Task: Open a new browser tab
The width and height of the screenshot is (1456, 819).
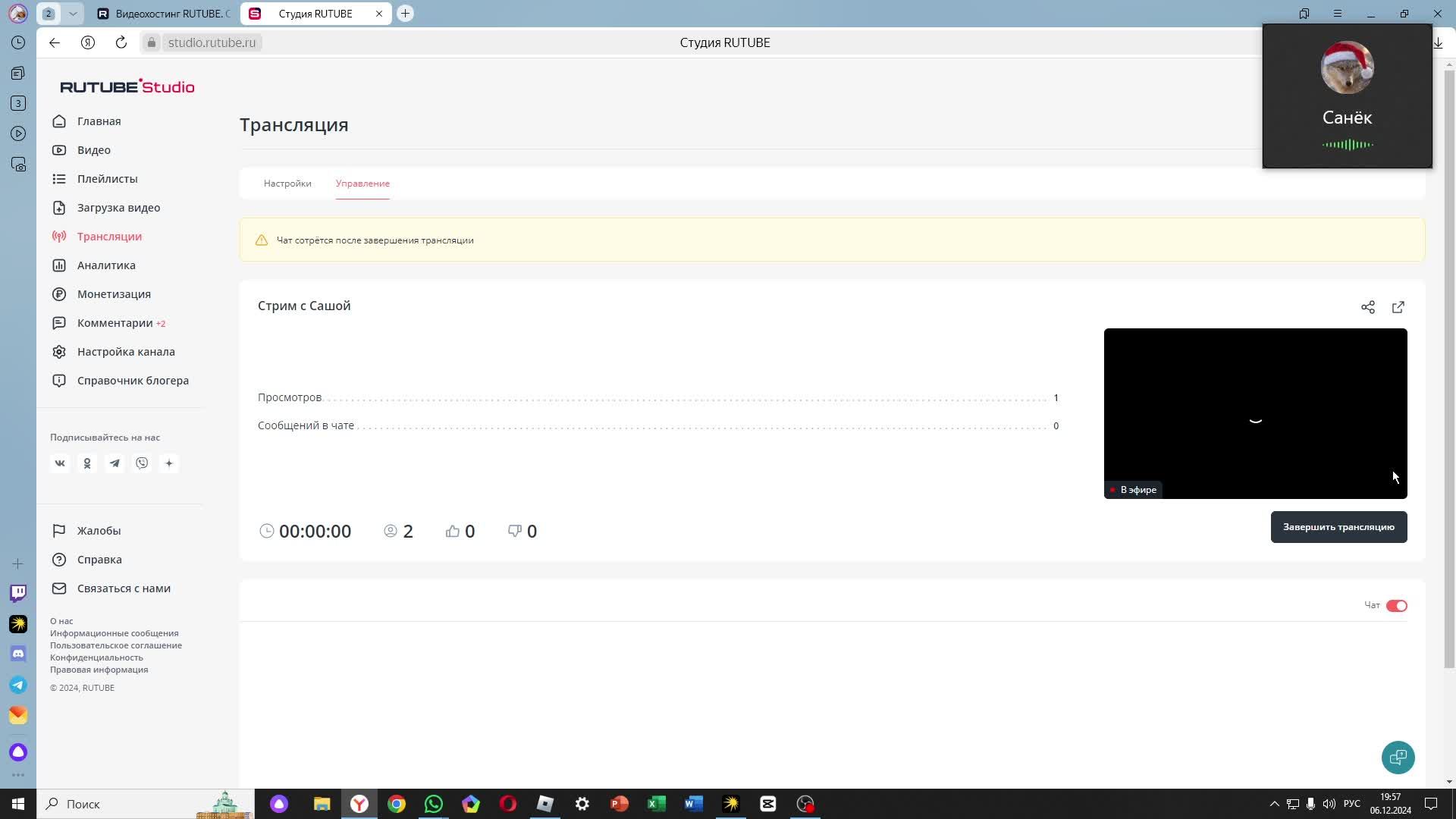Action: tap(405, 14)
